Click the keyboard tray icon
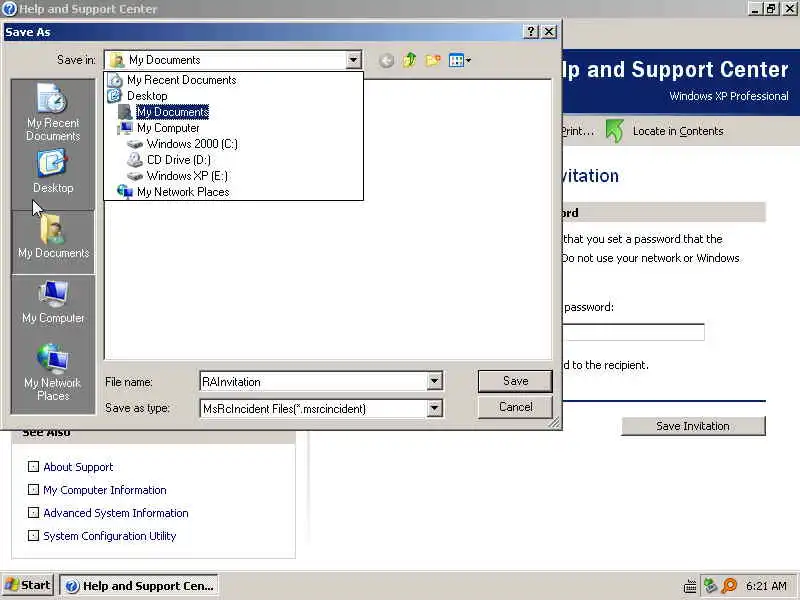This screenshot has height=600, width=800. 690,586
